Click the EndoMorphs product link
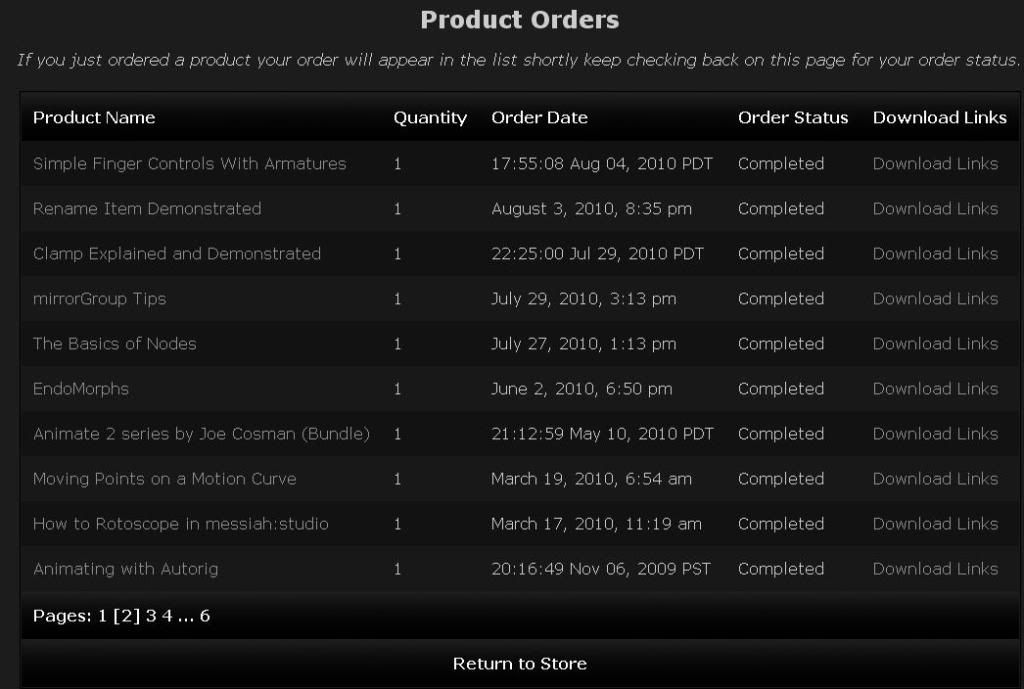The height and width of the screenshot is (689, 1024). (x=81, y=389)
